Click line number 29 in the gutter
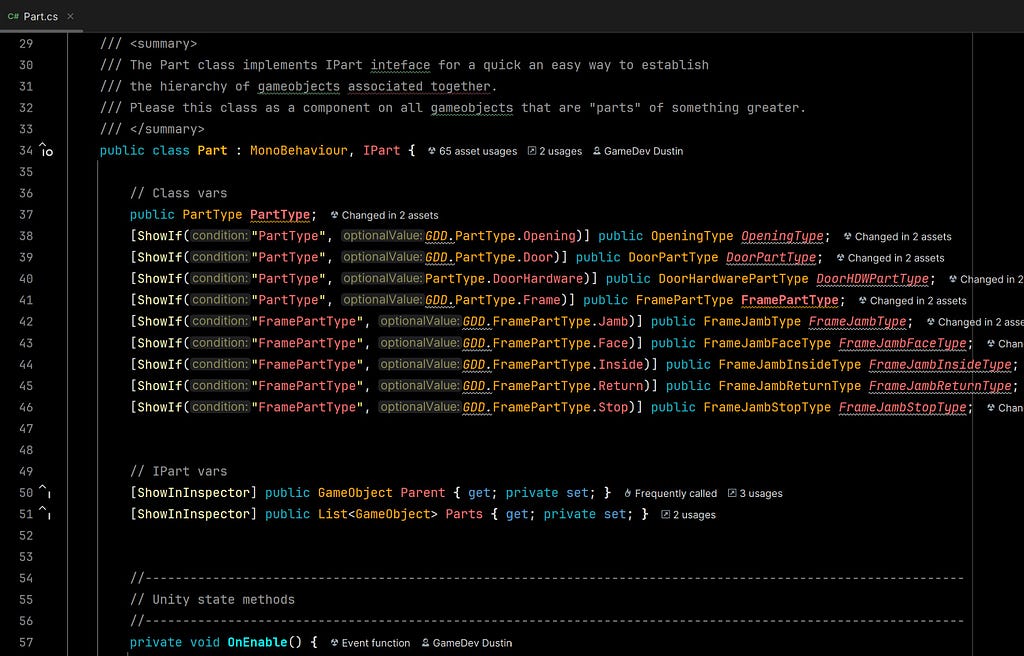1024x656 pixels. point(25,44)
